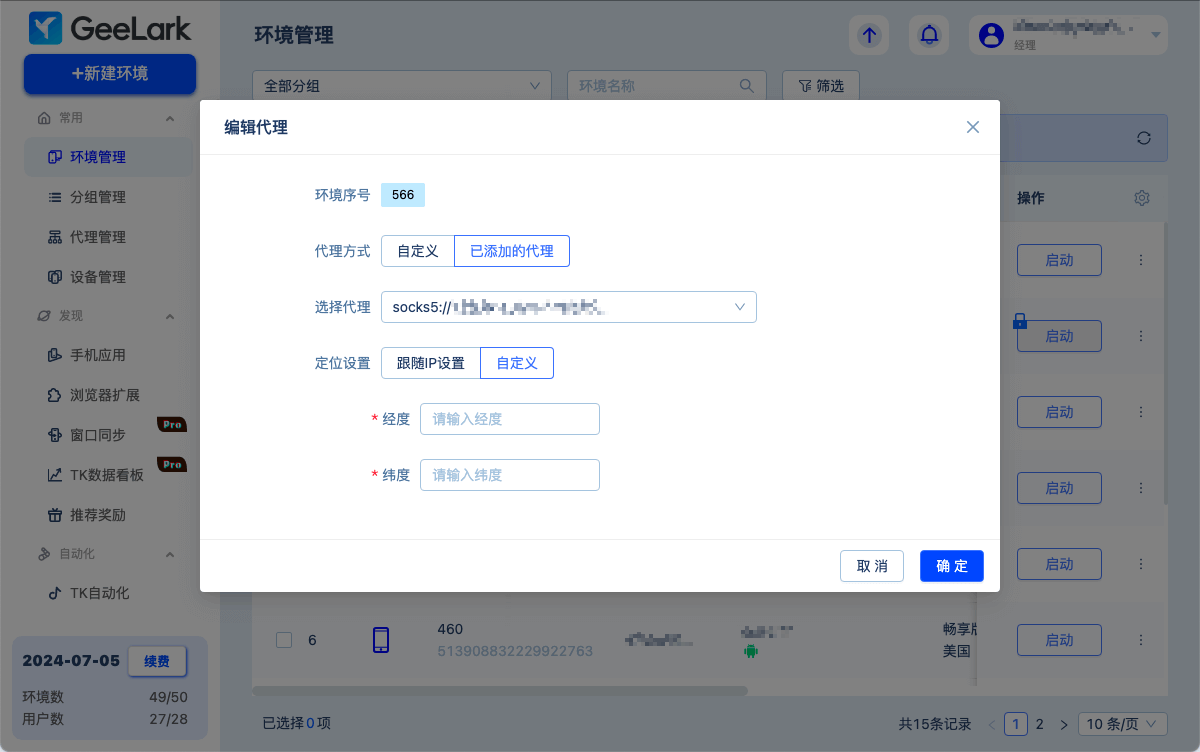Select 跟随IP设置 location option
1200x752 pixels.
[431, 363]
